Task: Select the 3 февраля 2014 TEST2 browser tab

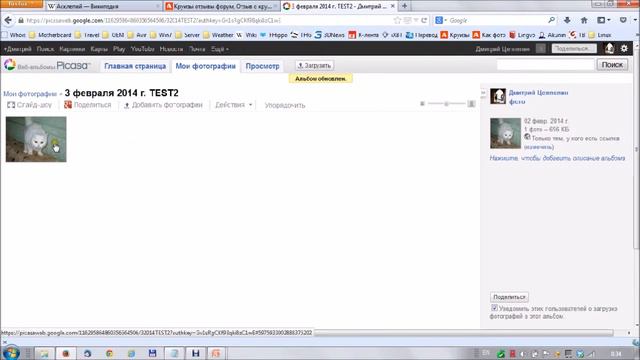Action: click(x=339, y=6)
